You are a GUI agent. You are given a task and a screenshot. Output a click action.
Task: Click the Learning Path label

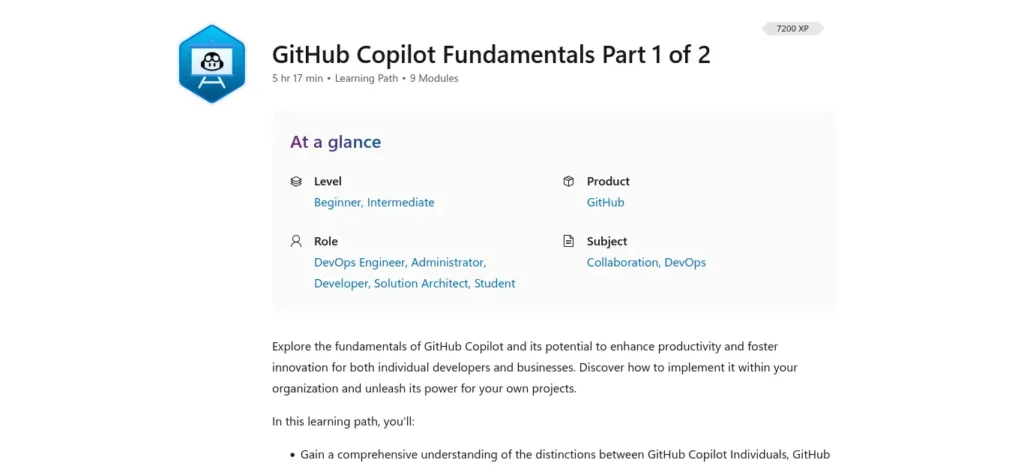point(366,78)
